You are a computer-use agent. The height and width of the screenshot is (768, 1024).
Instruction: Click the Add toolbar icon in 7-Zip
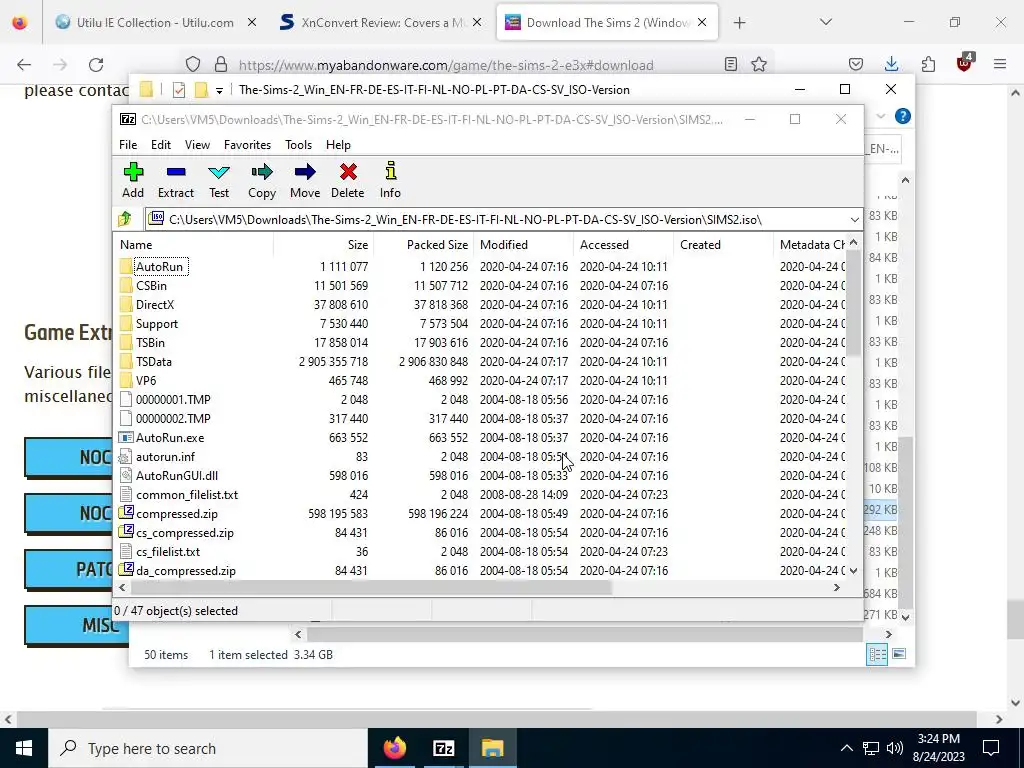click(x=133, y=180)
